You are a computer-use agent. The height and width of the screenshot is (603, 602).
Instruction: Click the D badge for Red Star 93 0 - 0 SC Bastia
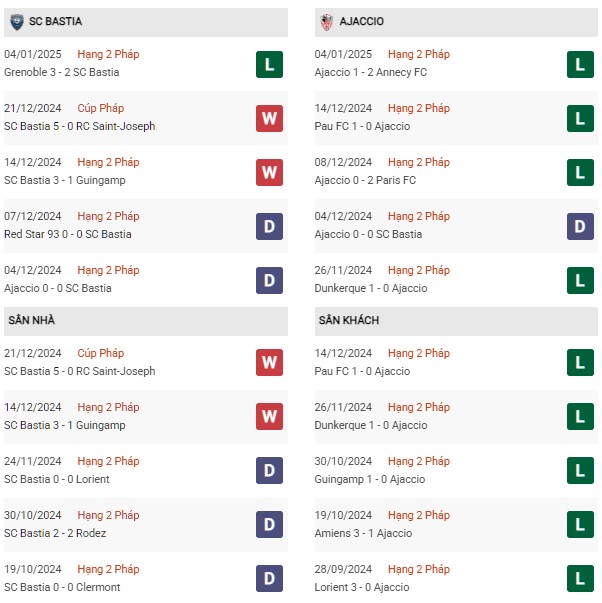(269, 227)
